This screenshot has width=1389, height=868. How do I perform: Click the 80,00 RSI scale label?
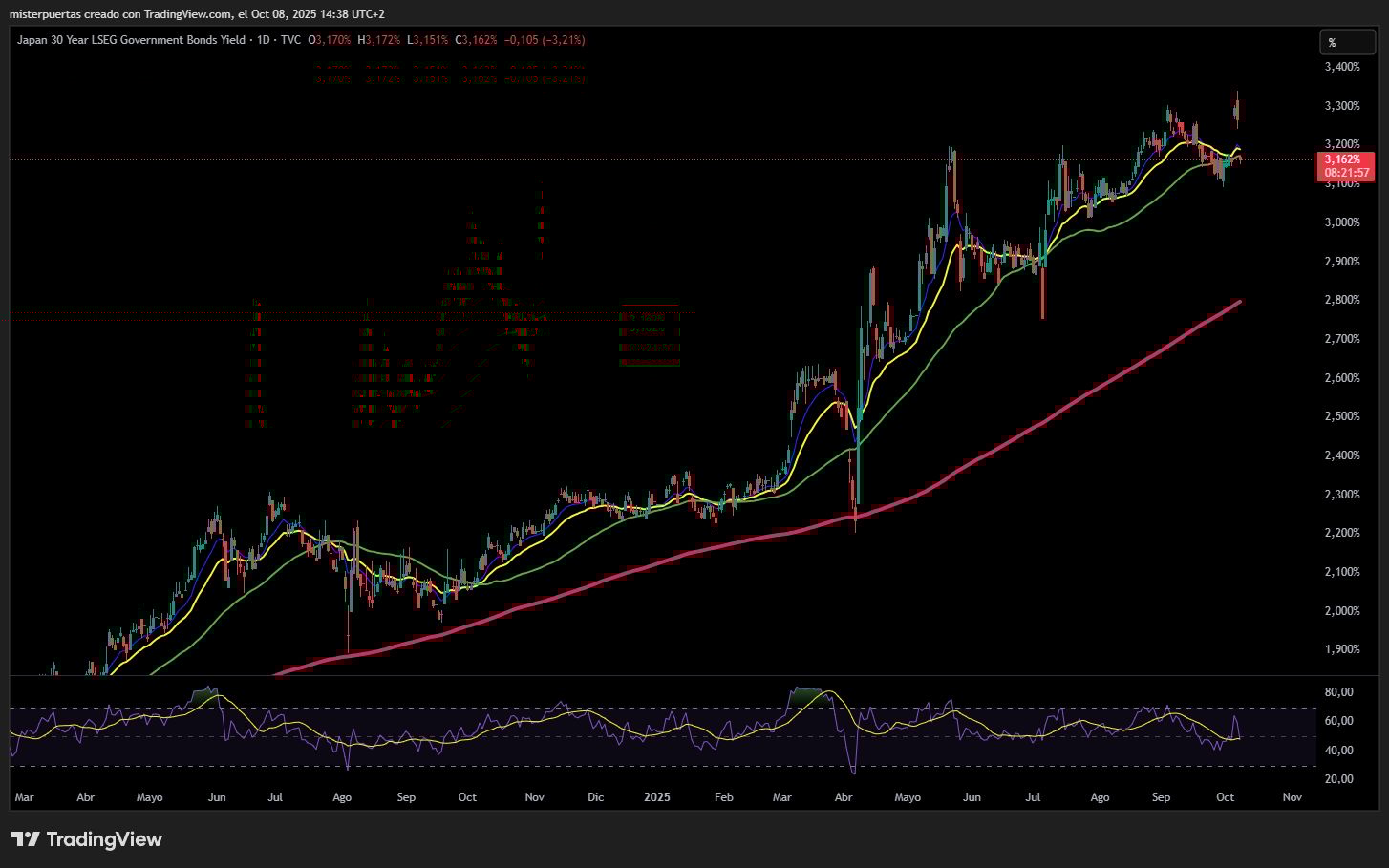click(x=1339, y=691)
